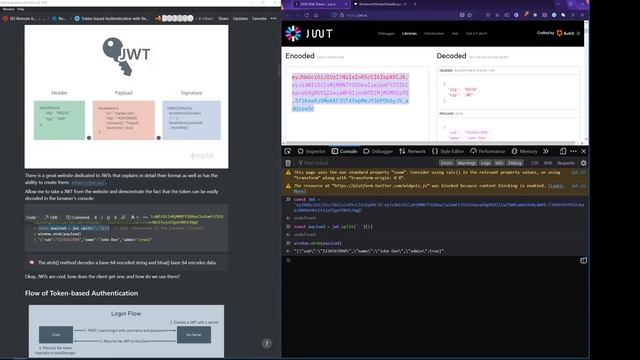Screen dimensions: 640x360
Task: Clear console output with trash icon
Action: tap(288, 163)
